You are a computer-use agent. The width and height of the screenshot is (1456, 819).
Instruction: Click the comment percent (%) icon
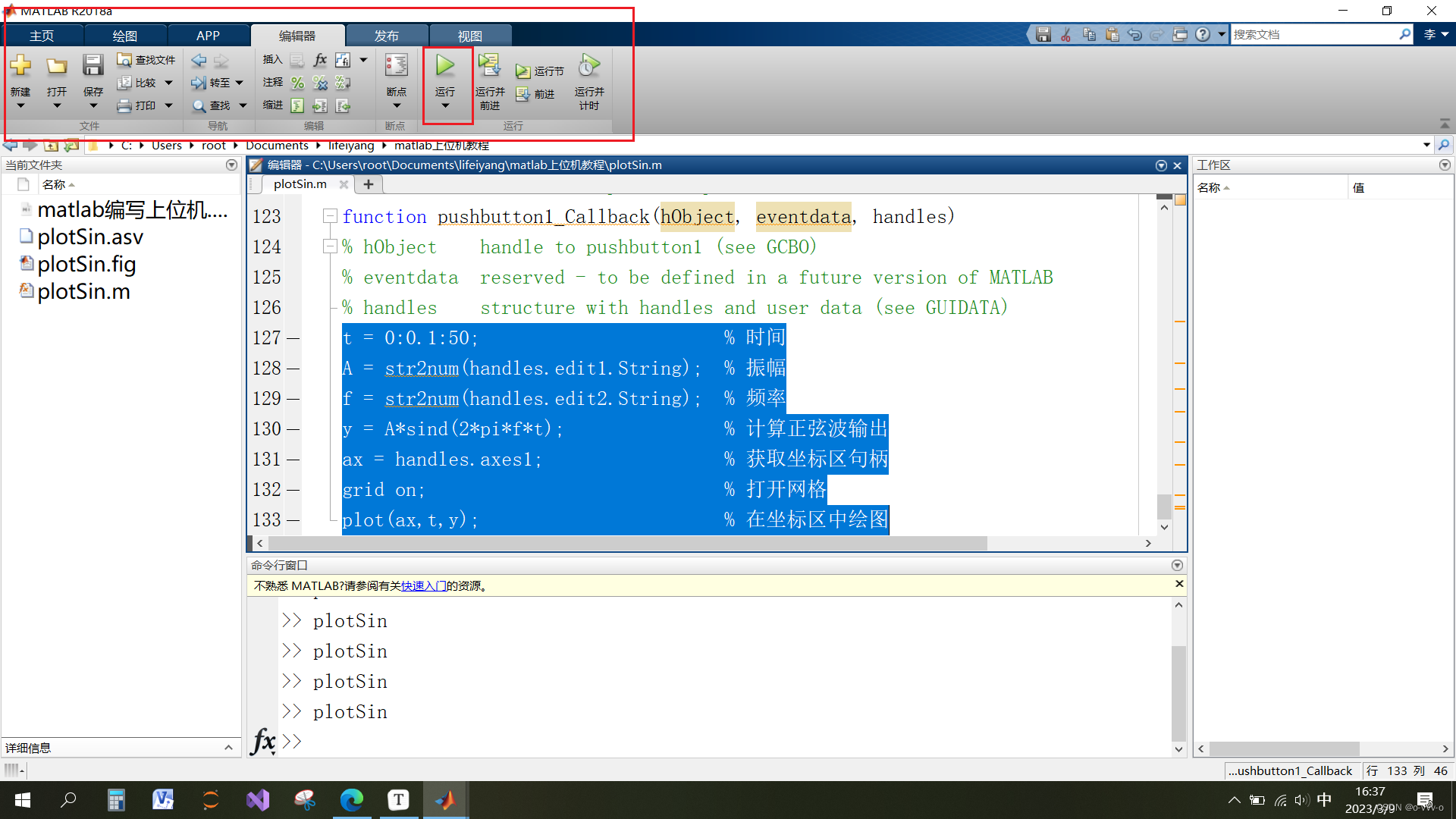[x=297, y=83]
